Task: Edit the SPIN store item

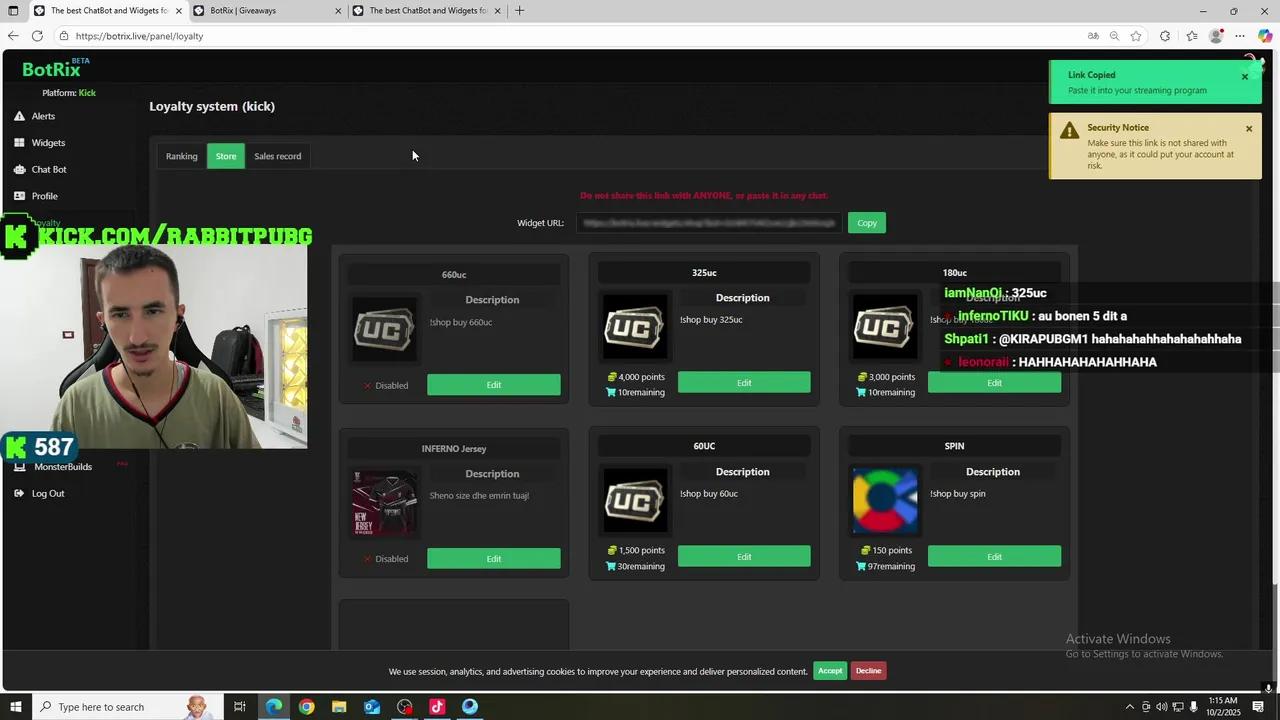Action: (x=994, y=557)
